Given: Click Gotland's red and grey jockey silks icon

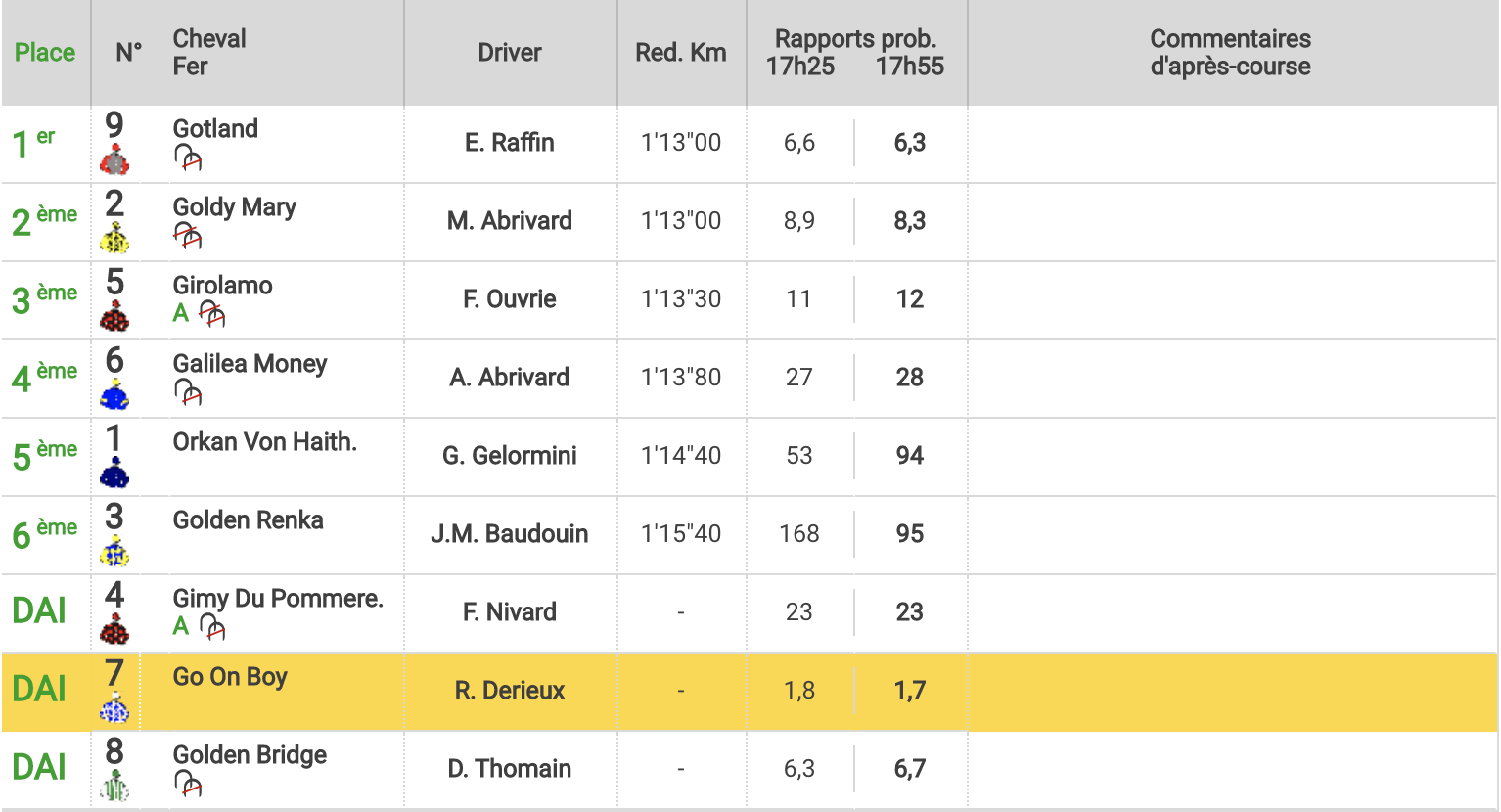Looking at the screenshot, I should (114, 159).
